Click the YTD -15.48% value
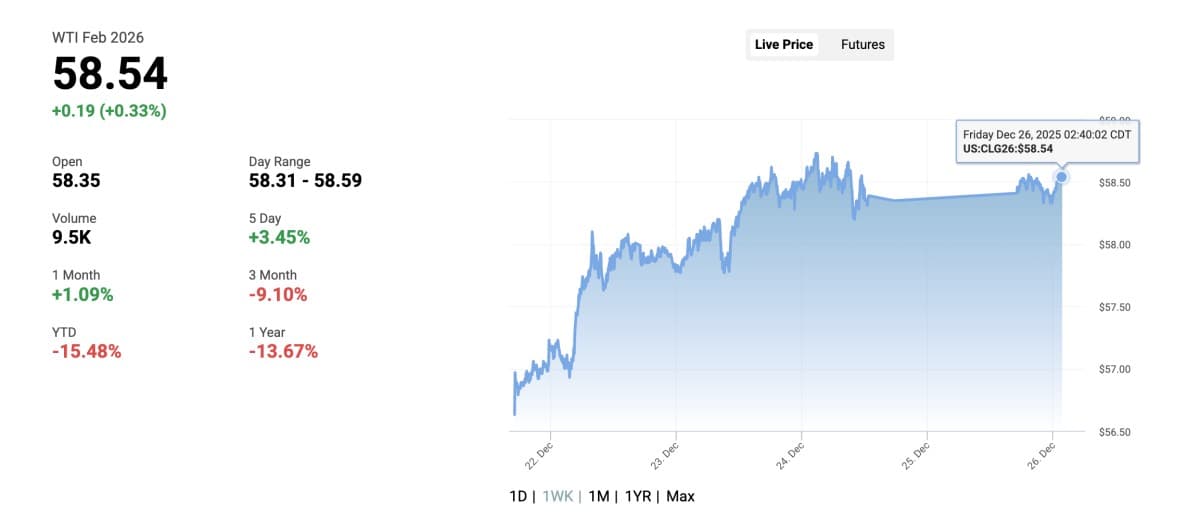The height and width of the screenshot is (529, 1200). (86, 351)
